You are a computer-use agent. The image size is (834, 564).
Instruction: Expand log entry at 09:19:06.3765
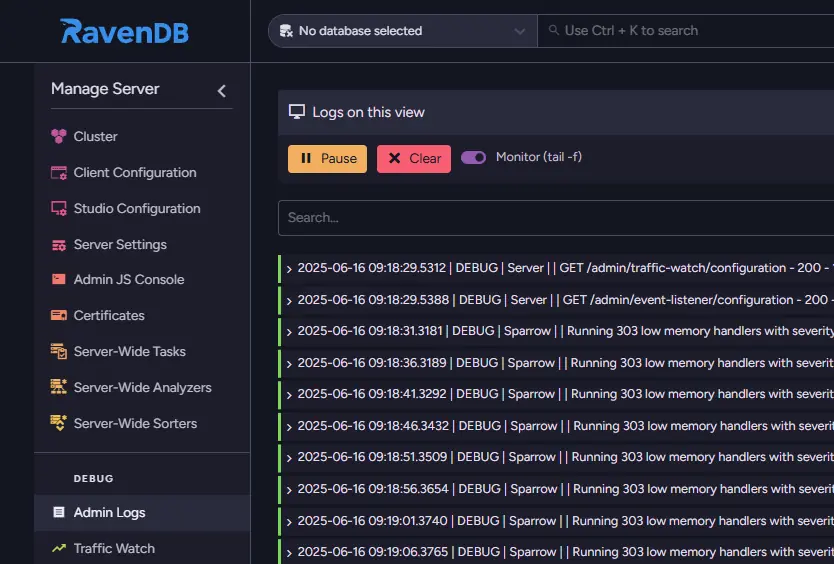click(289, 553)
